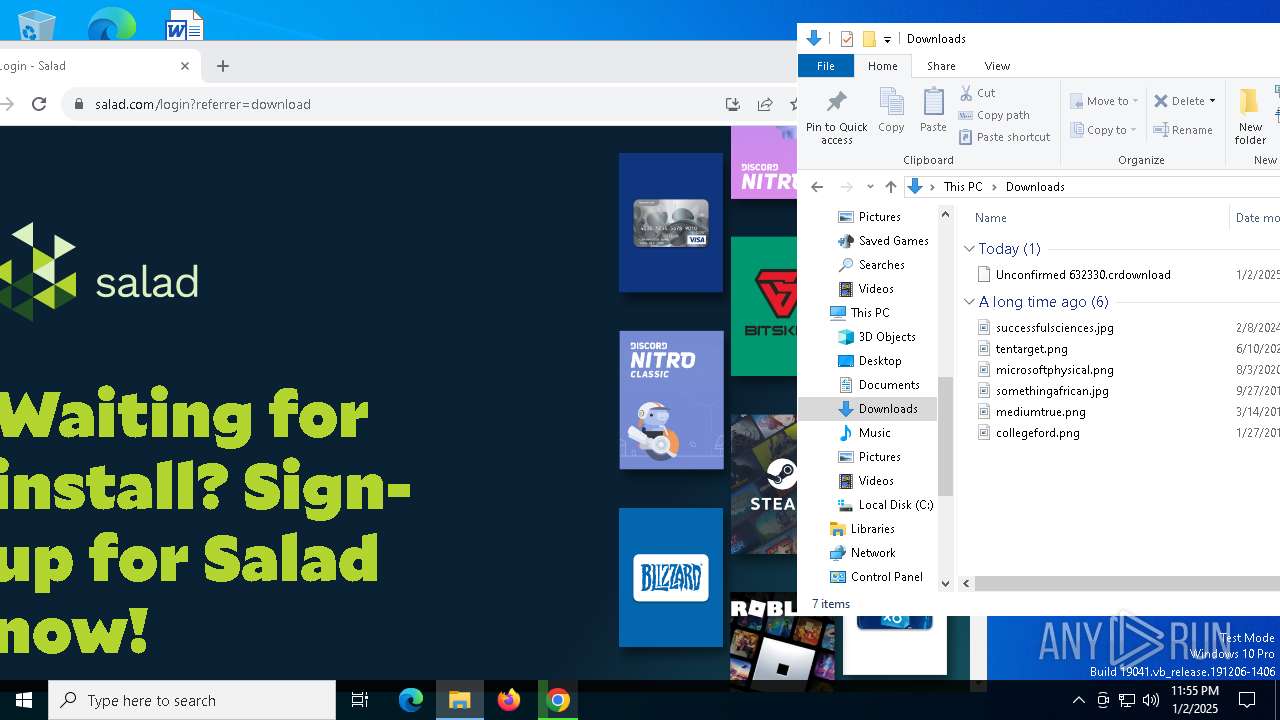Click Discord Nitro Classic card

671,400
